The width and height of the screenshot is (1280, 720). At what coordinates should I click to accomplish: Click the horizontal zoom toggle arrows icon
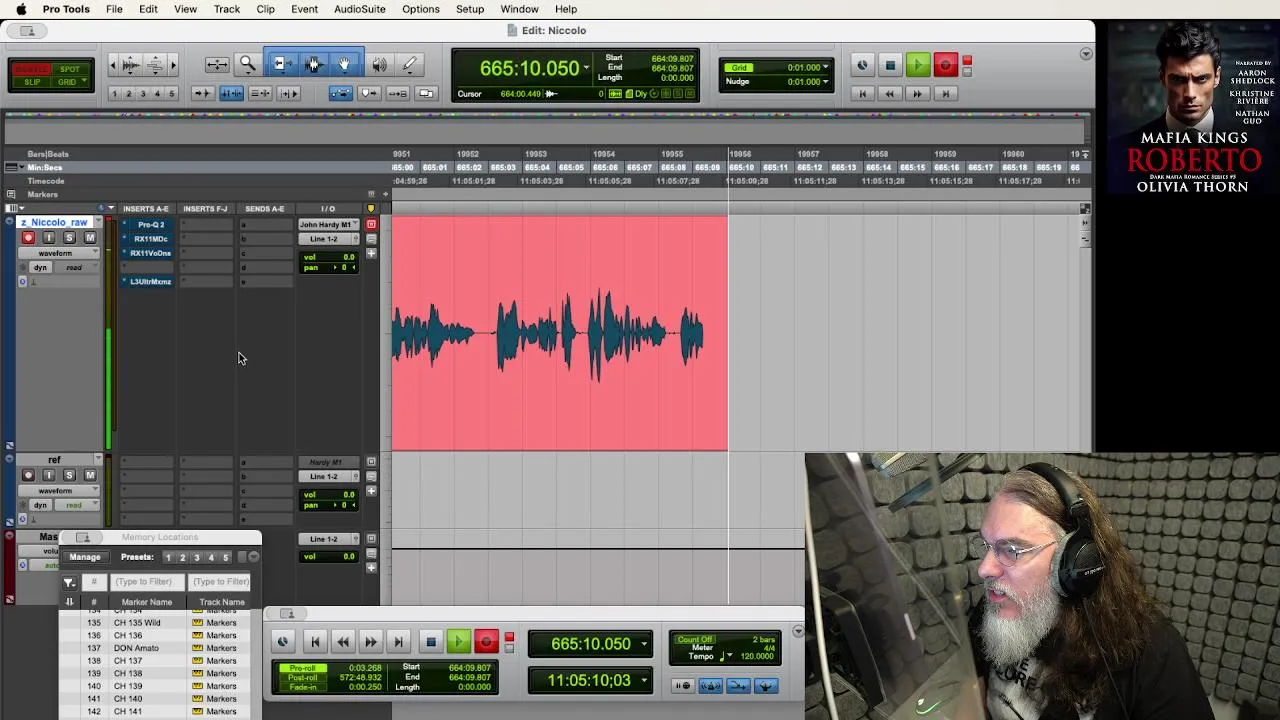coord(217,65)
